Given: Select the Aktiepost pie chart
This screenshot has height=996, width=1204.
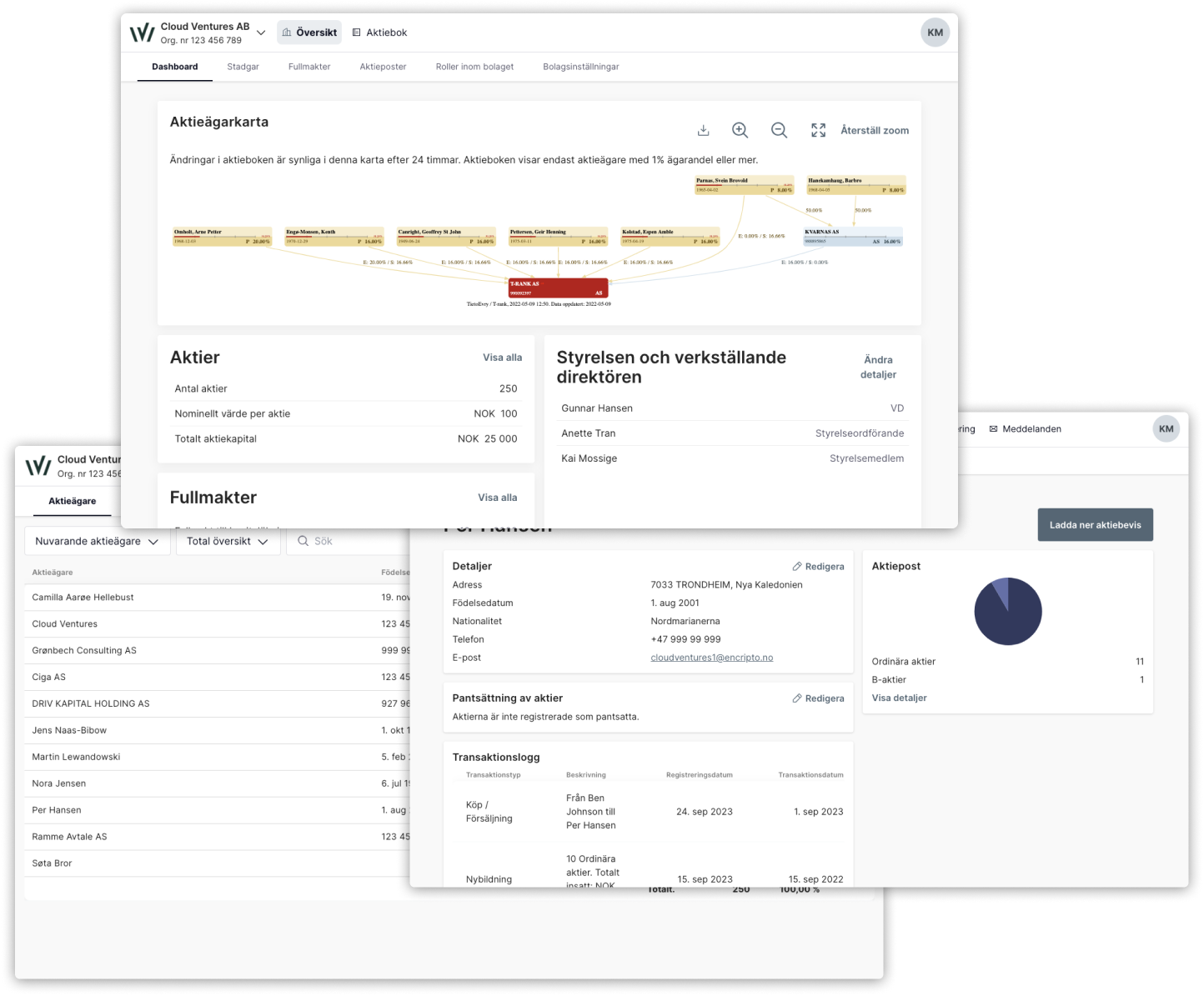Looking at the screenshot, I should point(1008,611).
